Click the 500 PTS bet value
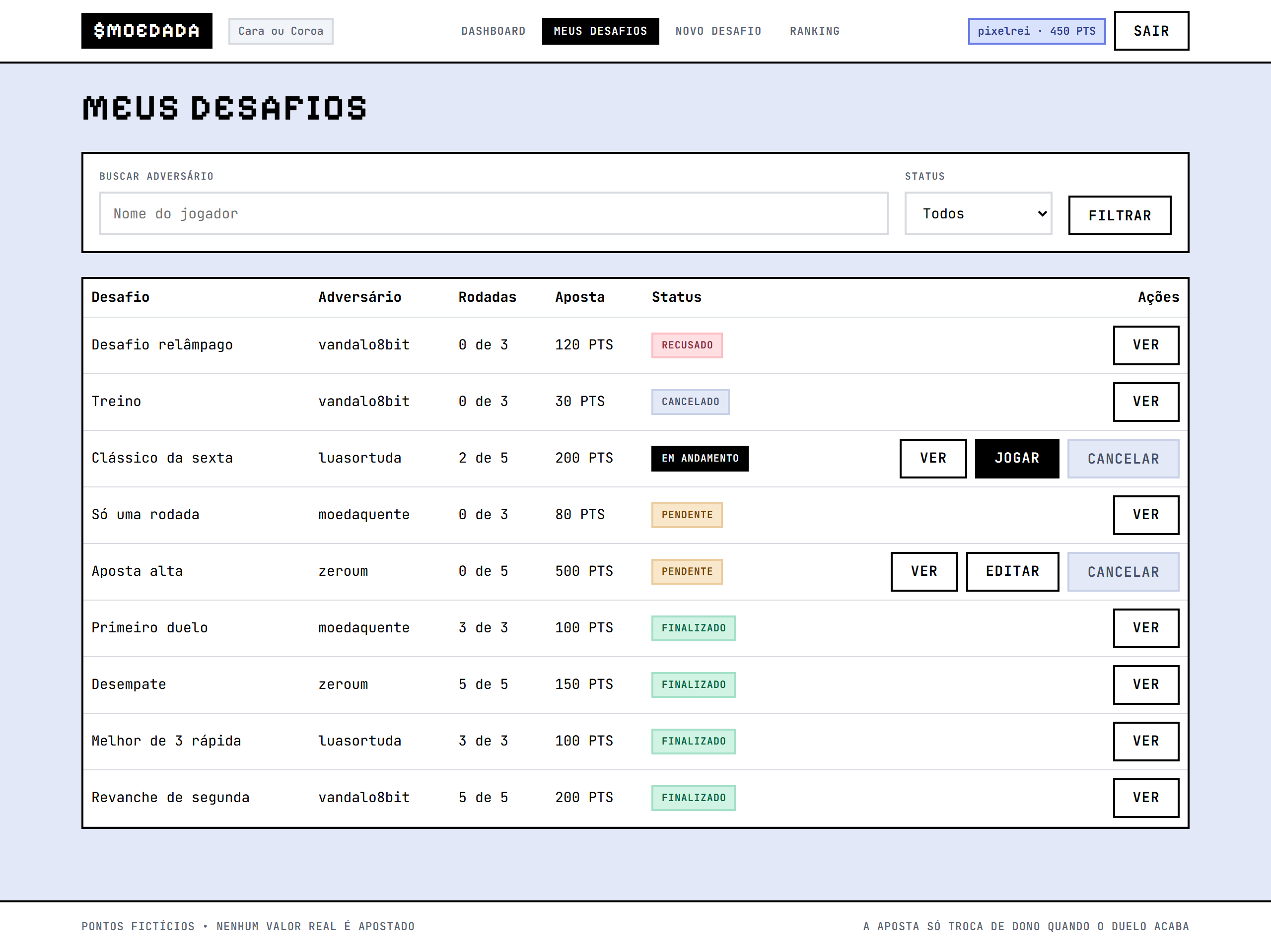This screenshot has width=1271, height=952. coord(584,572)
